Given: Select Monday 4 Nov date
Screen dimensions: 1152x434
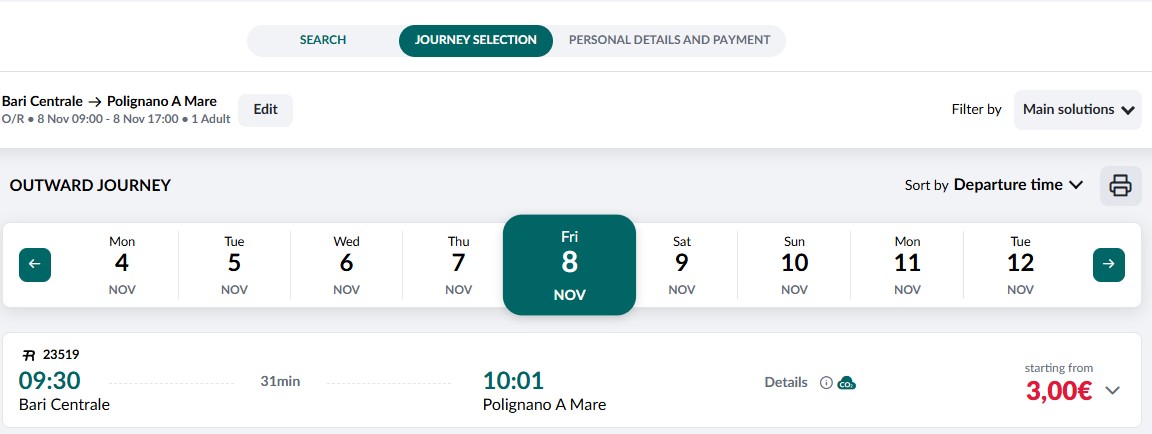Looking at the screenshot, I should point(122,264).
